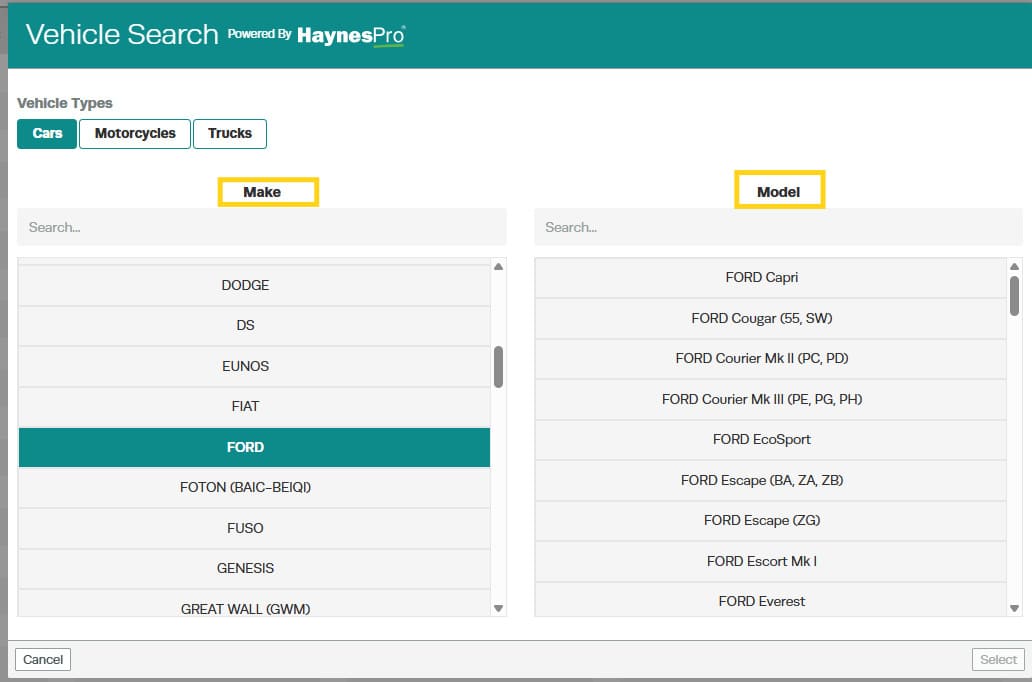Choose GENESIS in the Make list
The image size is (1032, 682).
click(x=254, y=569)
